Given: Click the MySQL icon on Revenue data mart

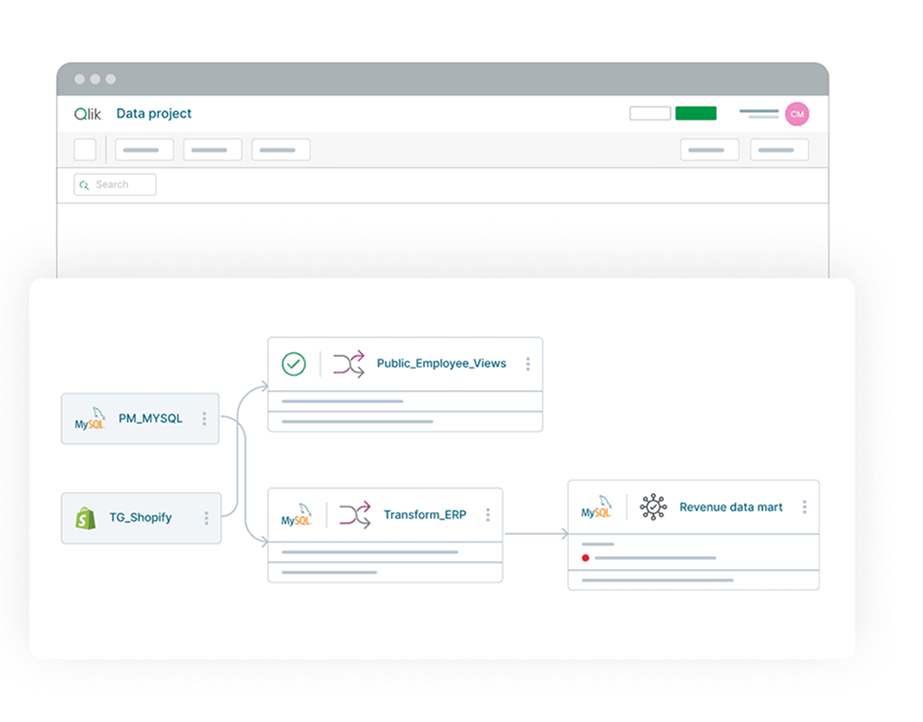Looking at the screenshot, I should coord(596,507).
